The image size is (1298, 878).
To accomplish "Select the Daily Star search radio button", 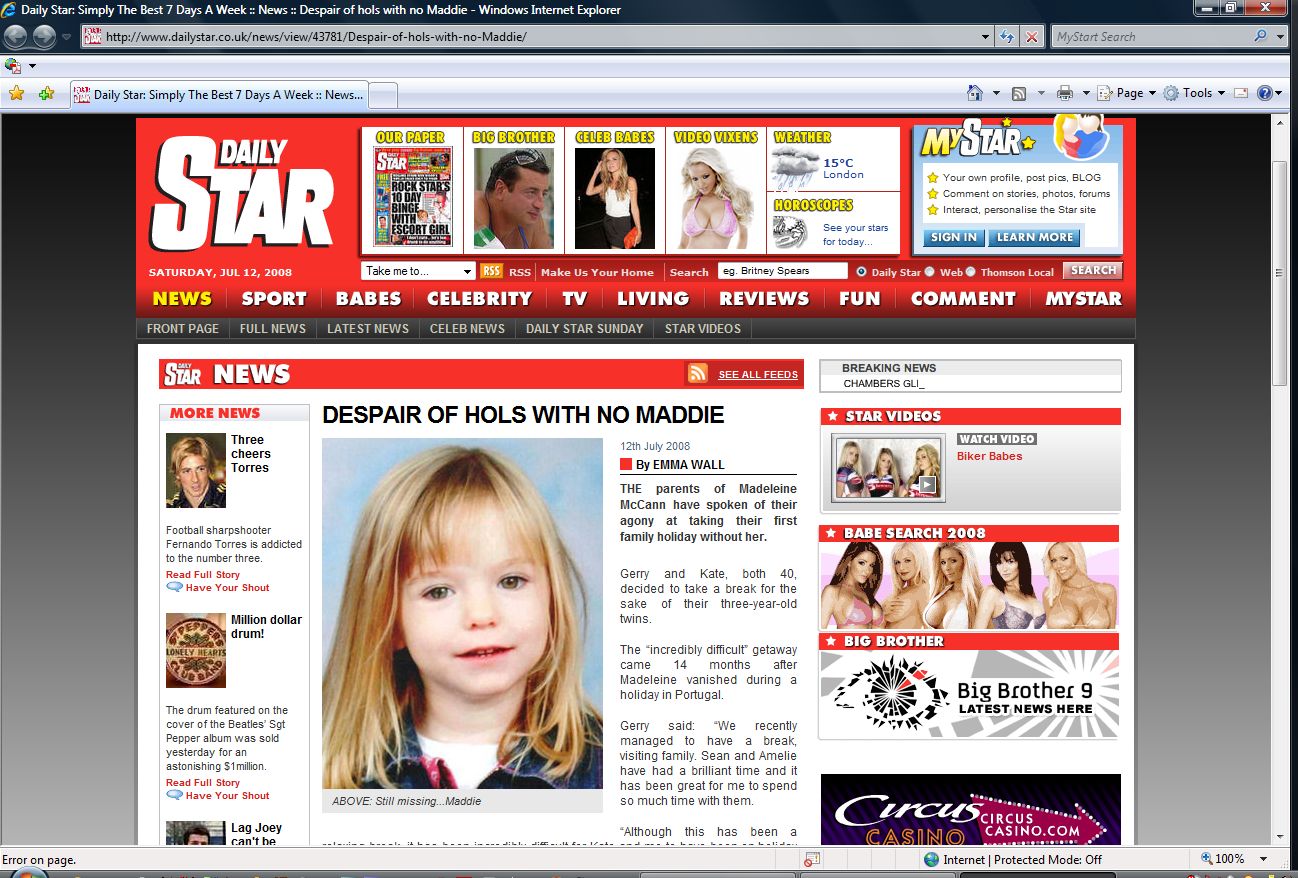I will pos(861,271).
